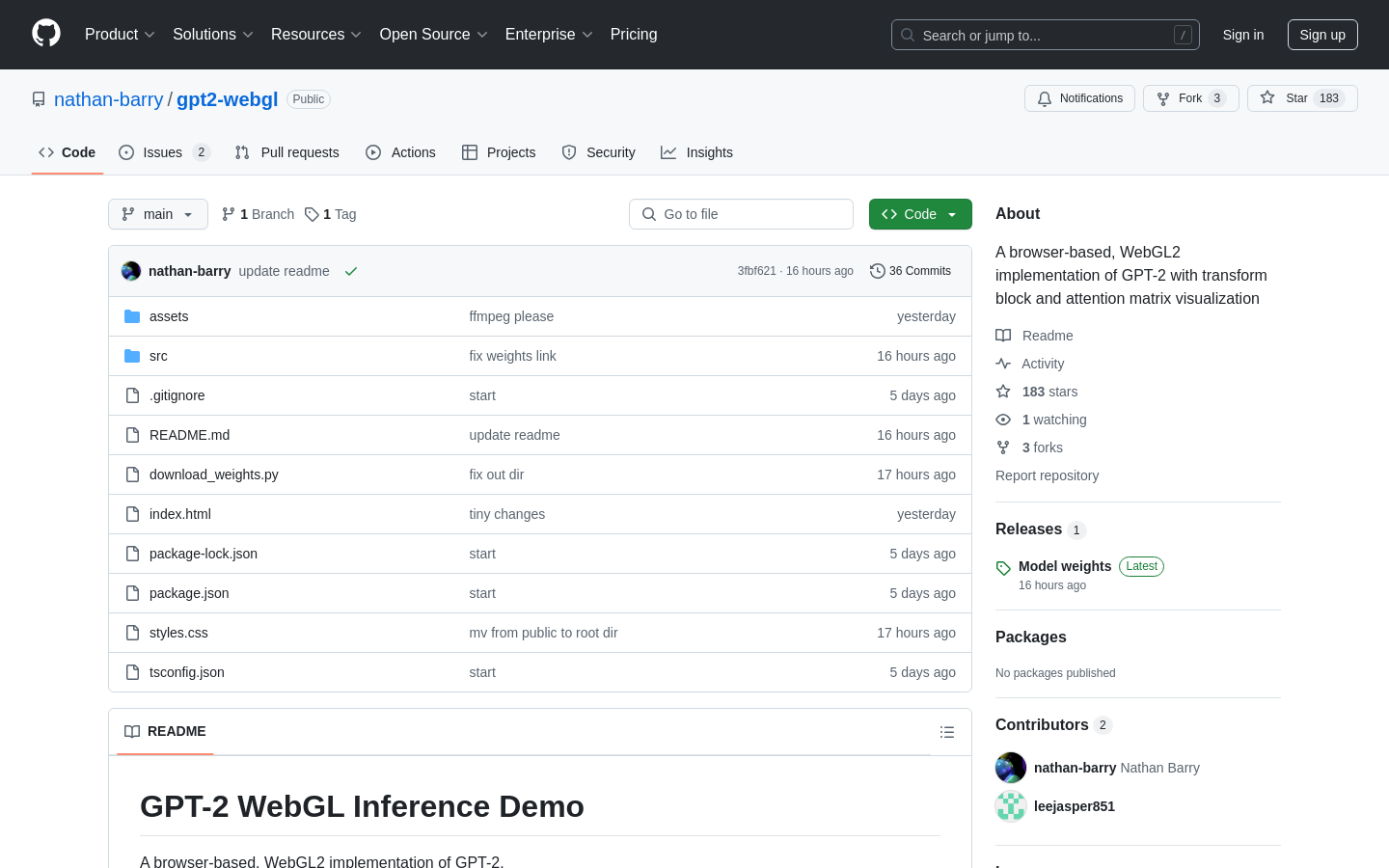
Task: Open the Pricing page
Action: tap(634, 35)
